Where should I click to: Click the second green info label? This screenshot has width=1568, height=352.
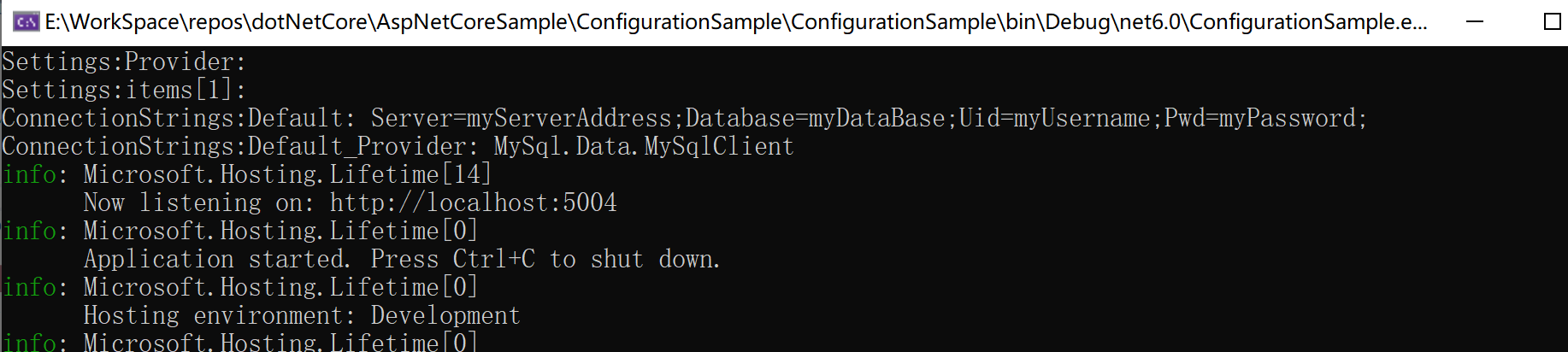(29, 231)
